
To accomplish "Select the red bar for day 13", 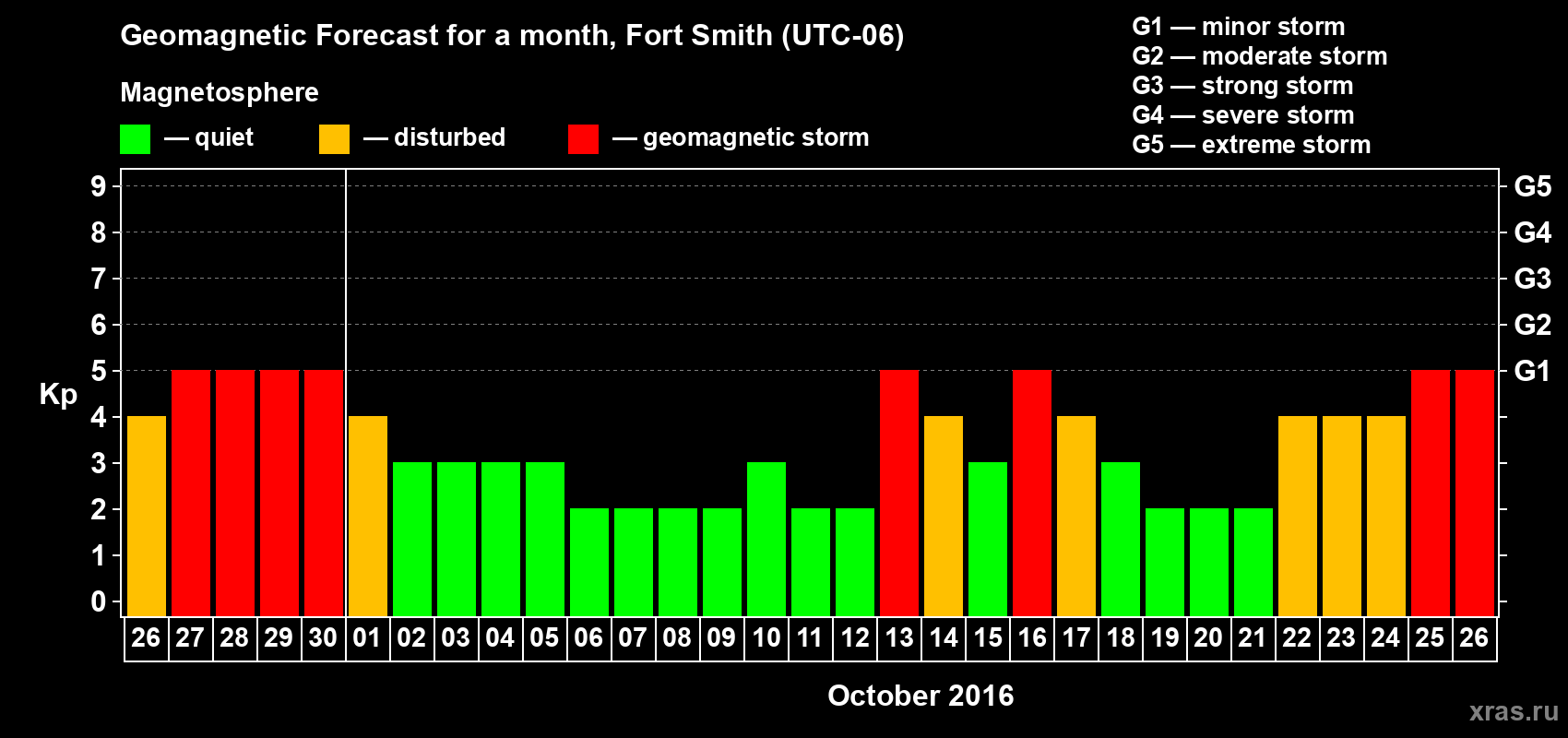I will (899, 493).
